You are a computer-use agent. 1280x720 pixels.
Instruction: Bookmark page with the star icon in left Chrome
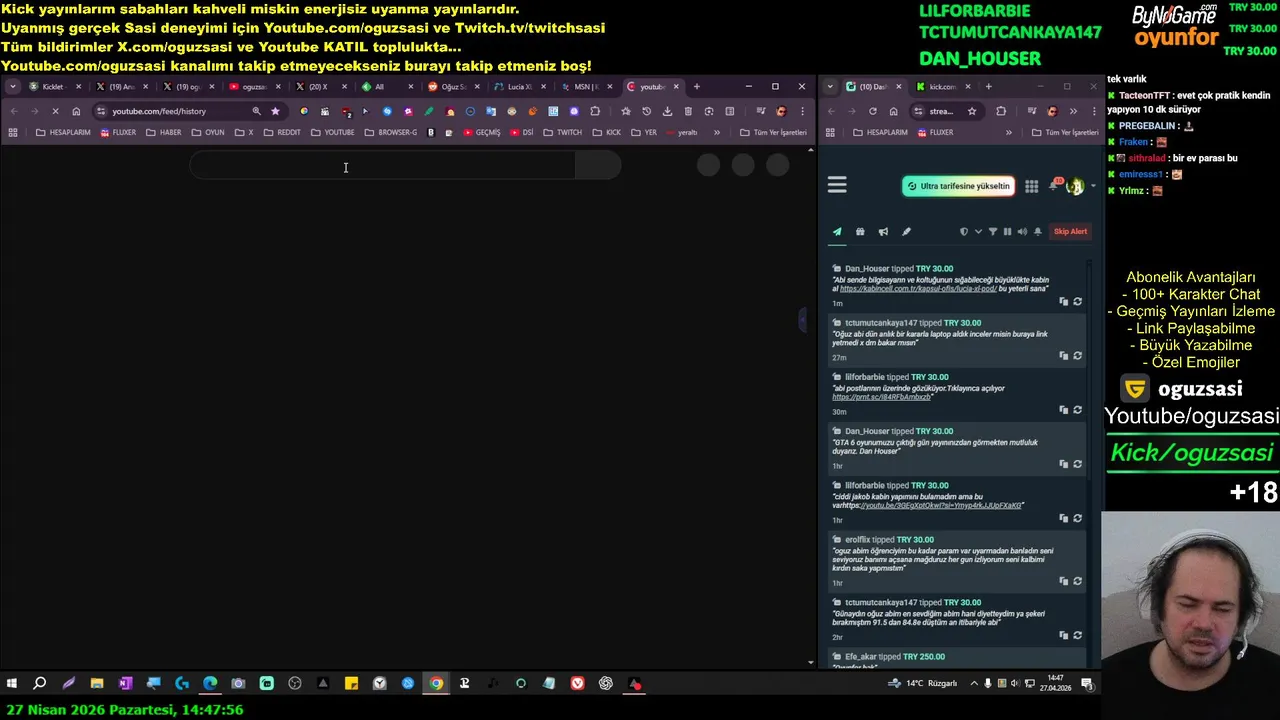(275, 111)
